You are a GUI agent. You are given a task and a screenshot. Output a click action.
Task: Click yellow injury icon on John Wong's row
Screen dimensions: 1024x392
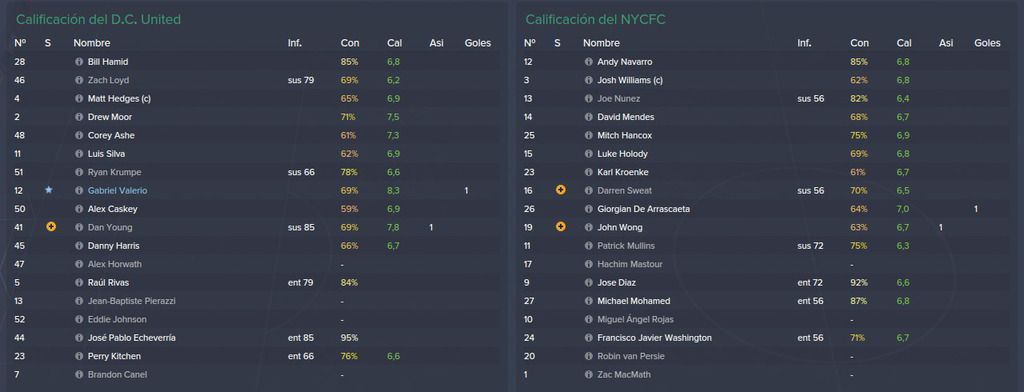click(x=560, y=227)
